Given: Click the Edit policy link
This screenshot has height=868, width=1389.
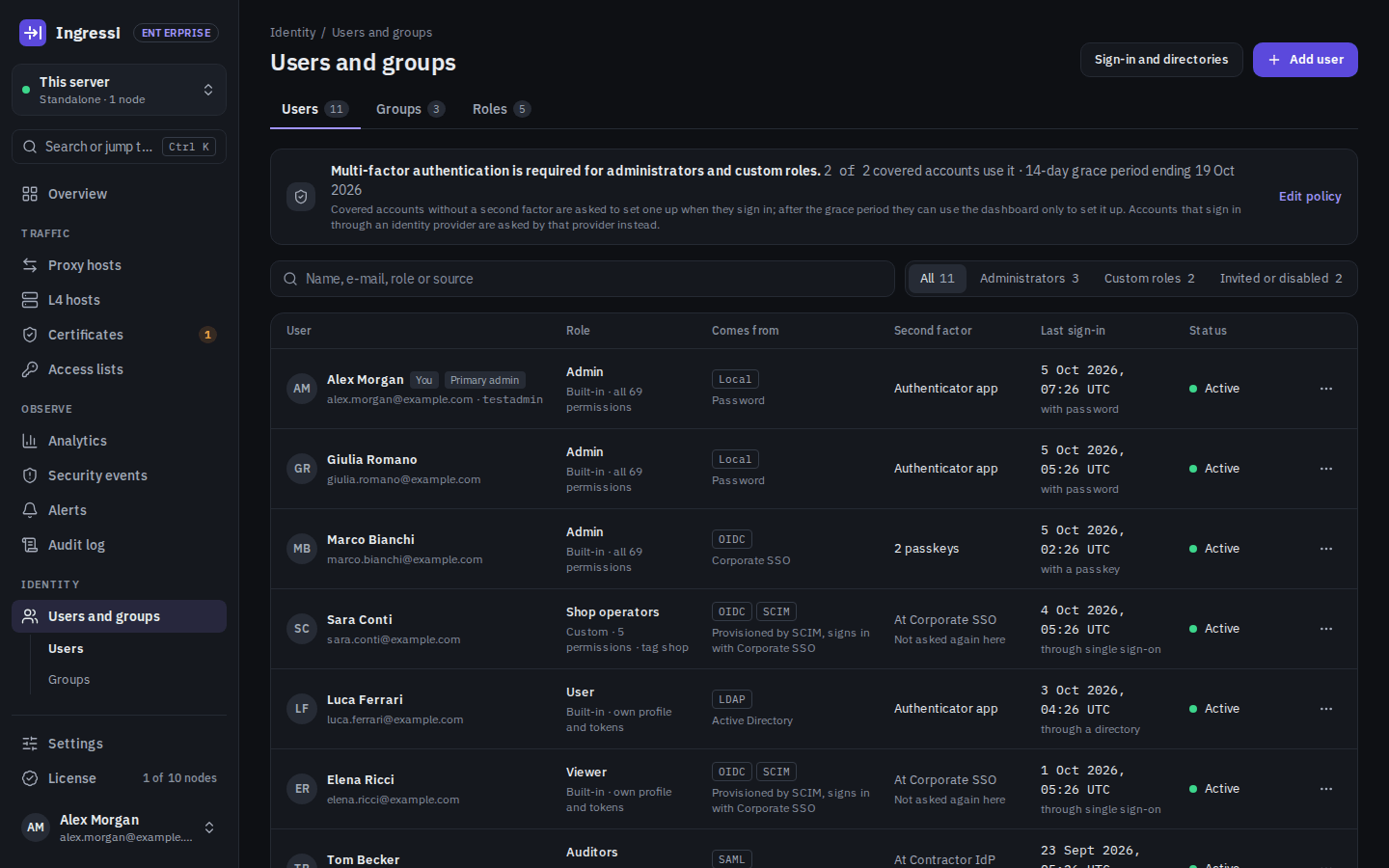Looking at the screenshot, I should pyautogui.click(x=1310, y=197).
